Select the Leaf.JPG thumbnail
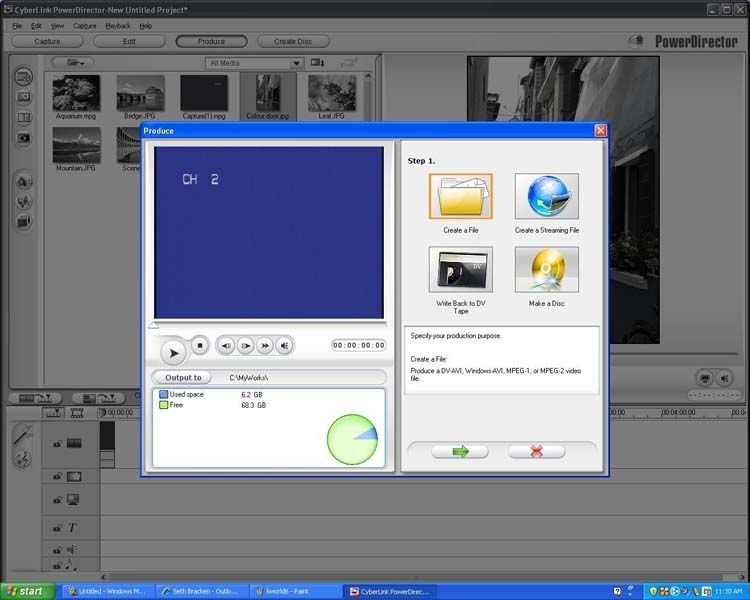Viewport: 750px width, 600px height. click(x=331, y=93)
